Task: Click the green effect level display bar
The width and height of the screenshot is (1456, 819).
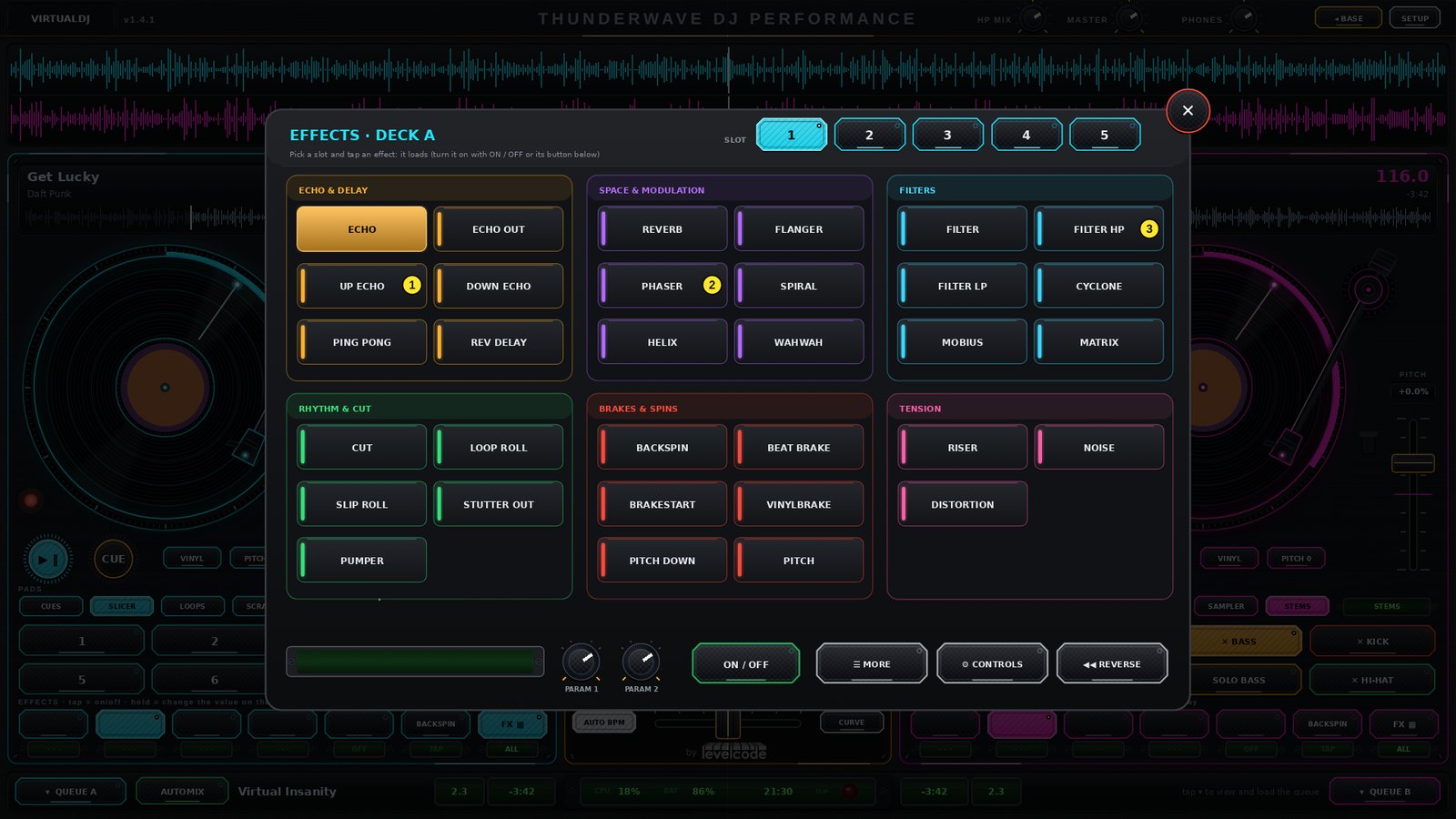Action: pos(415,662)
